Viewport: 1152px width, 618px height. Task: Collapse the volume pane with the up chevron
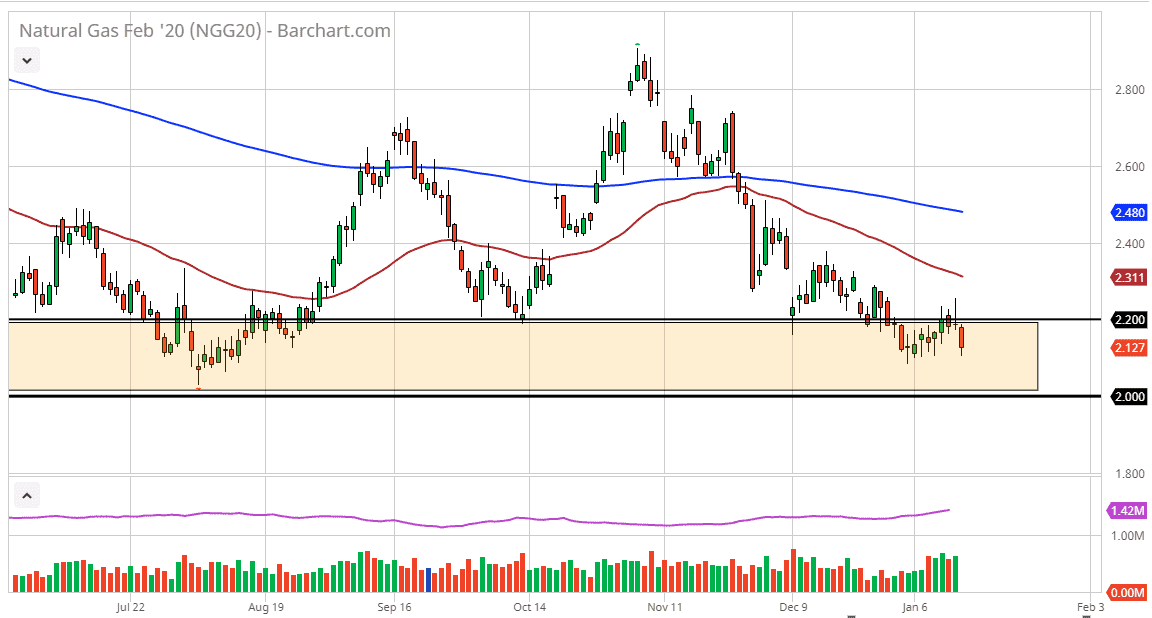[x=27, y=494]
